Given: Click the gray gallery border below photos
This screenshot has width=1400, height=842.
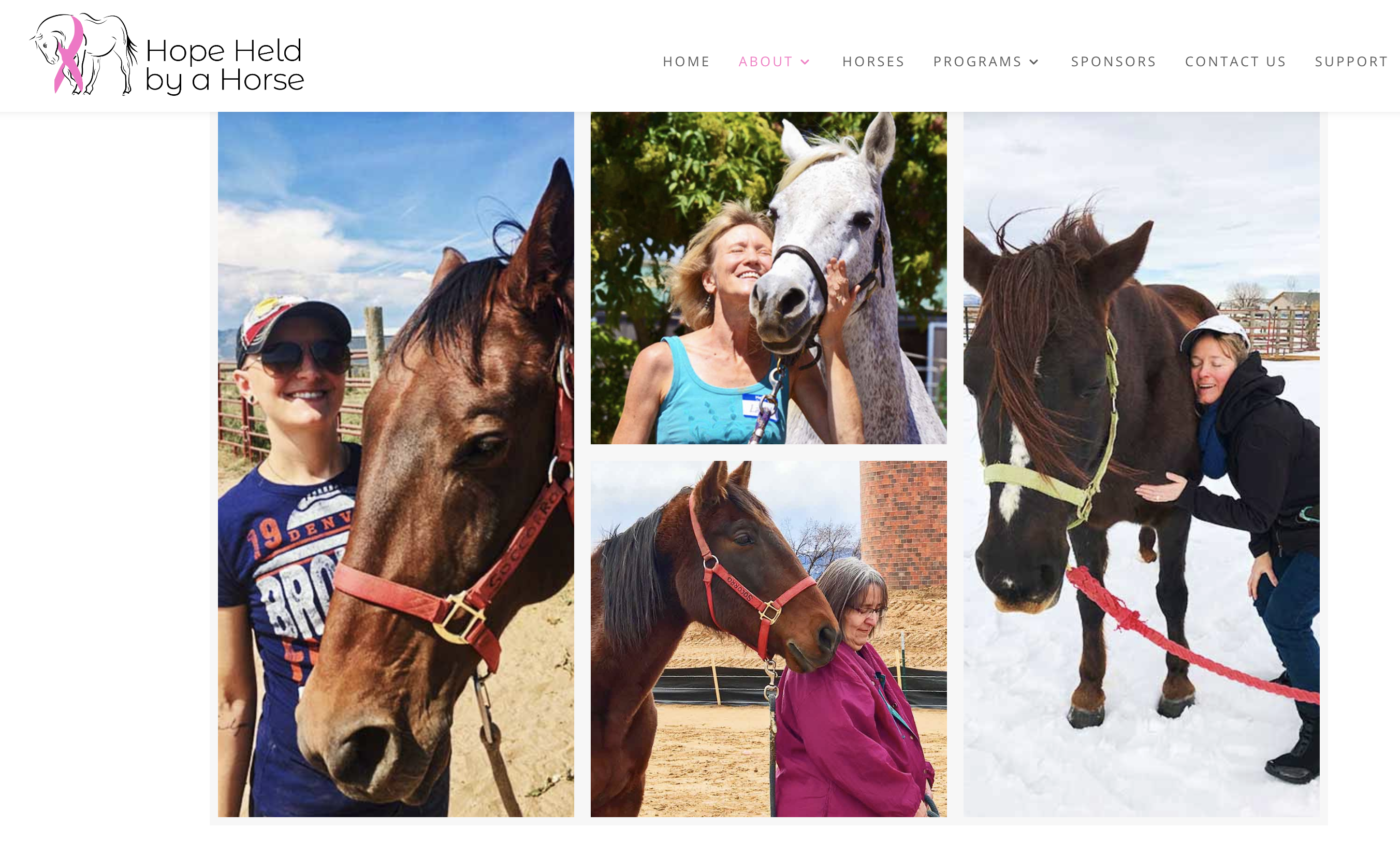Looking at the screenshot, I should [x=769, y=821].
